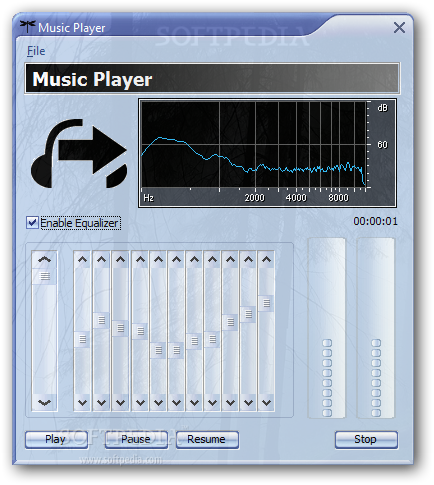434x485 pixels.
Task: Click up arrow of second equalizer band
Action: (x=101, y=260)
